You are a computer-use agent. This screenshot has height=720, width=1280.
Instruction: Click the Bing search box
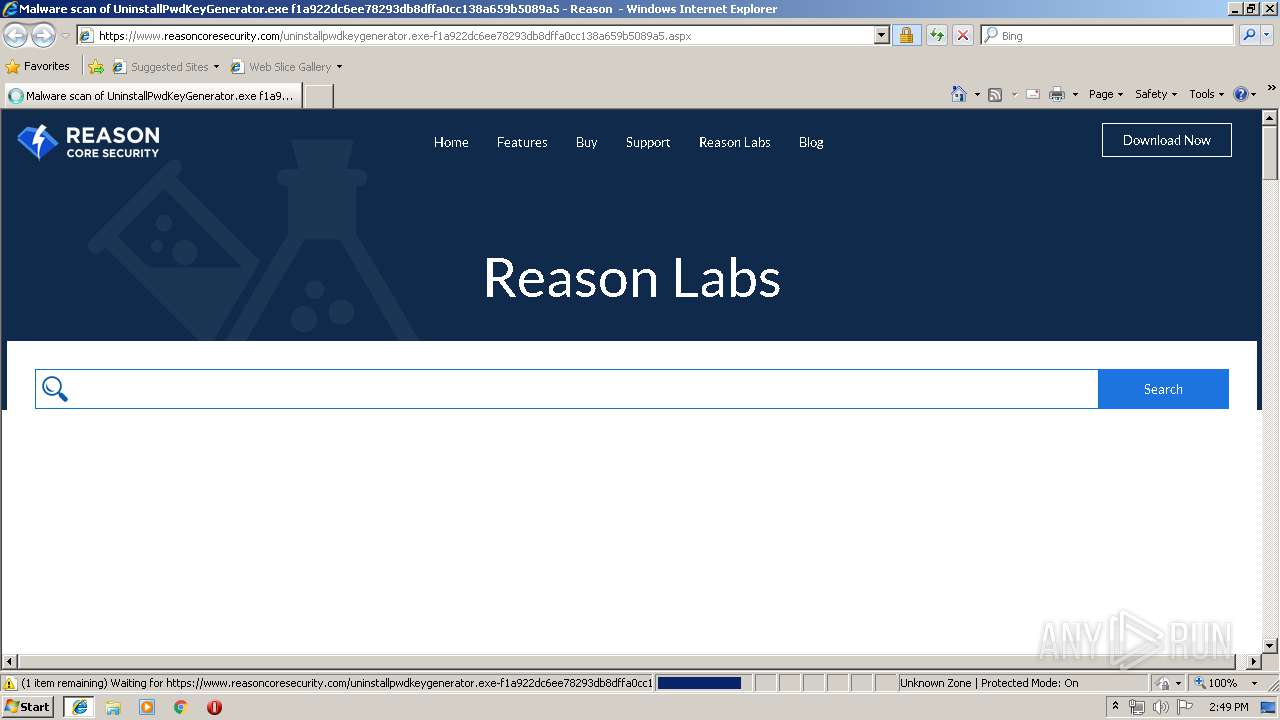coord(1108,35)
